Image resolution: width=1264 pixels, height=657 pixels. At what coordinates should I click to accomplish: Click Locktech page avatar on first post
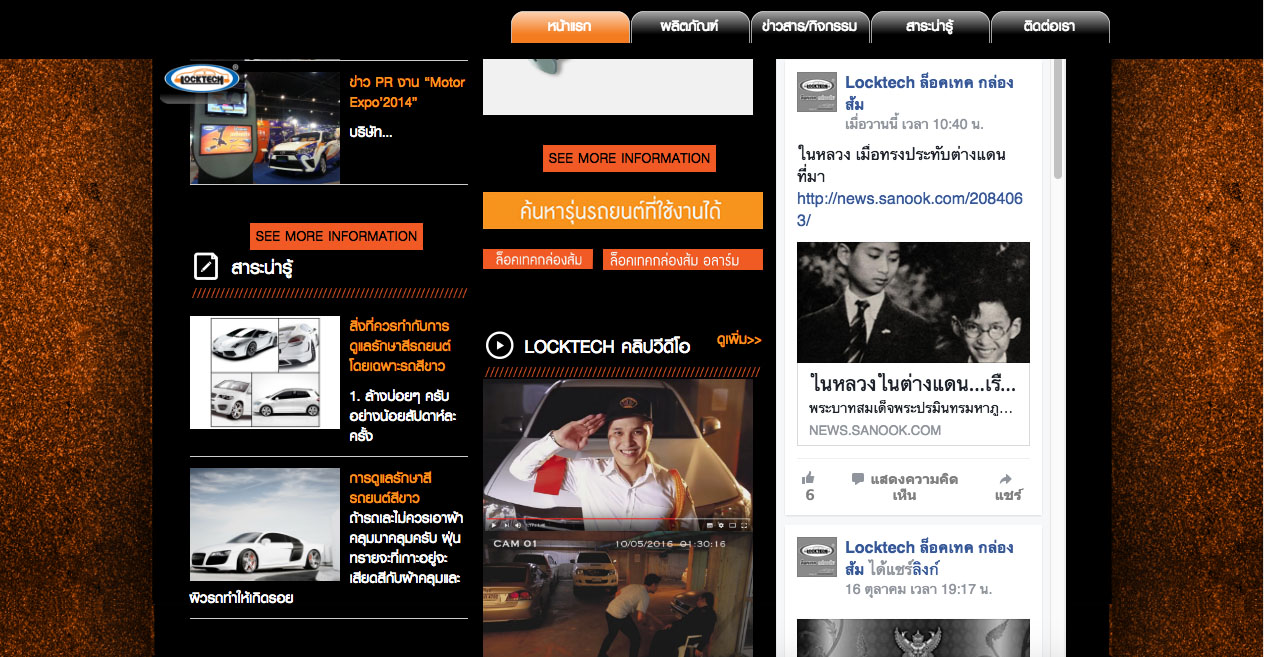(816, 92)
